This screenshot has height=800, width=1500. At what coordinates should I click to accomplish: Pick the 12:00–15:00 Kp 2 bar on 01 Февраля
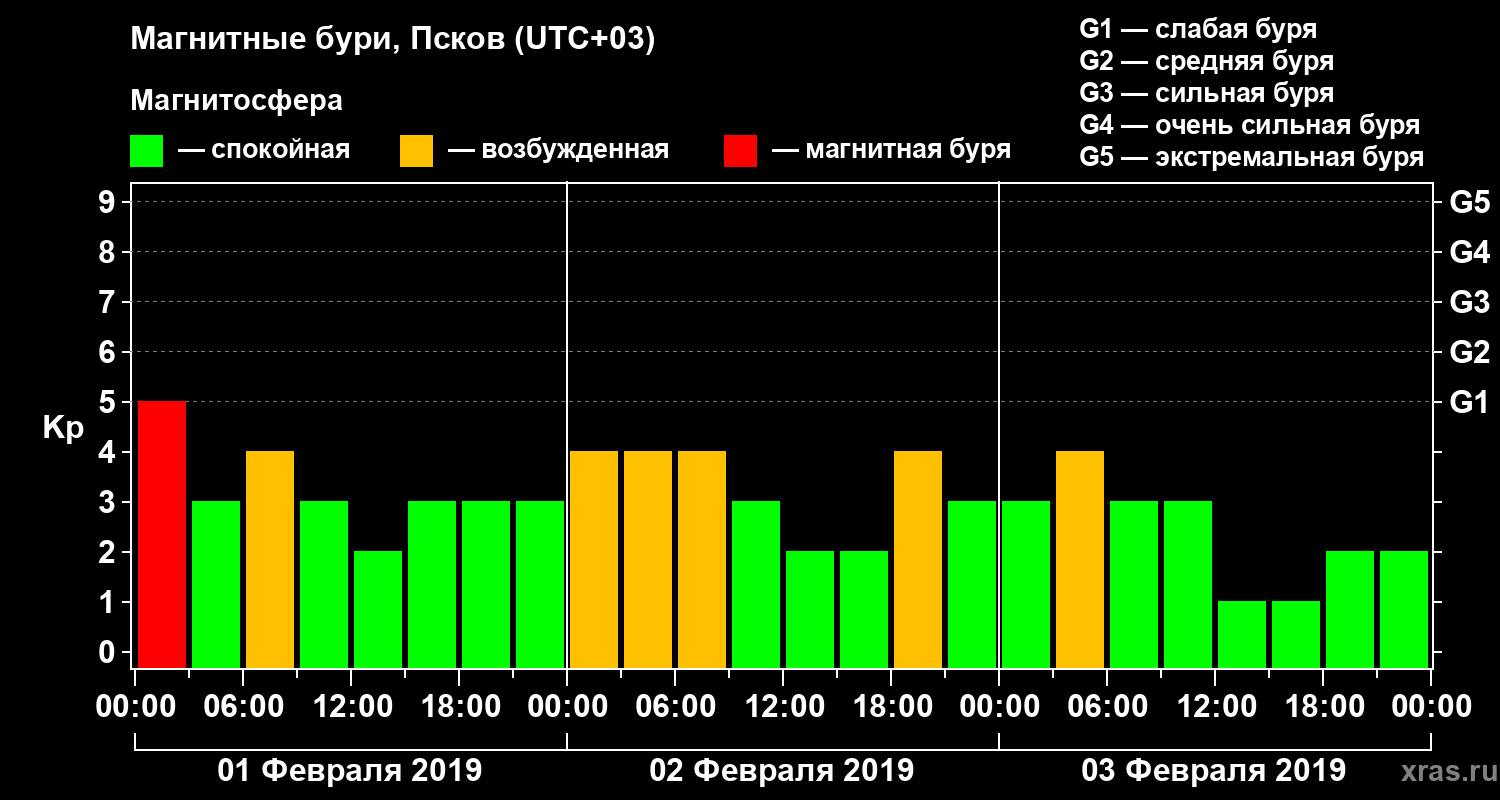378,609
